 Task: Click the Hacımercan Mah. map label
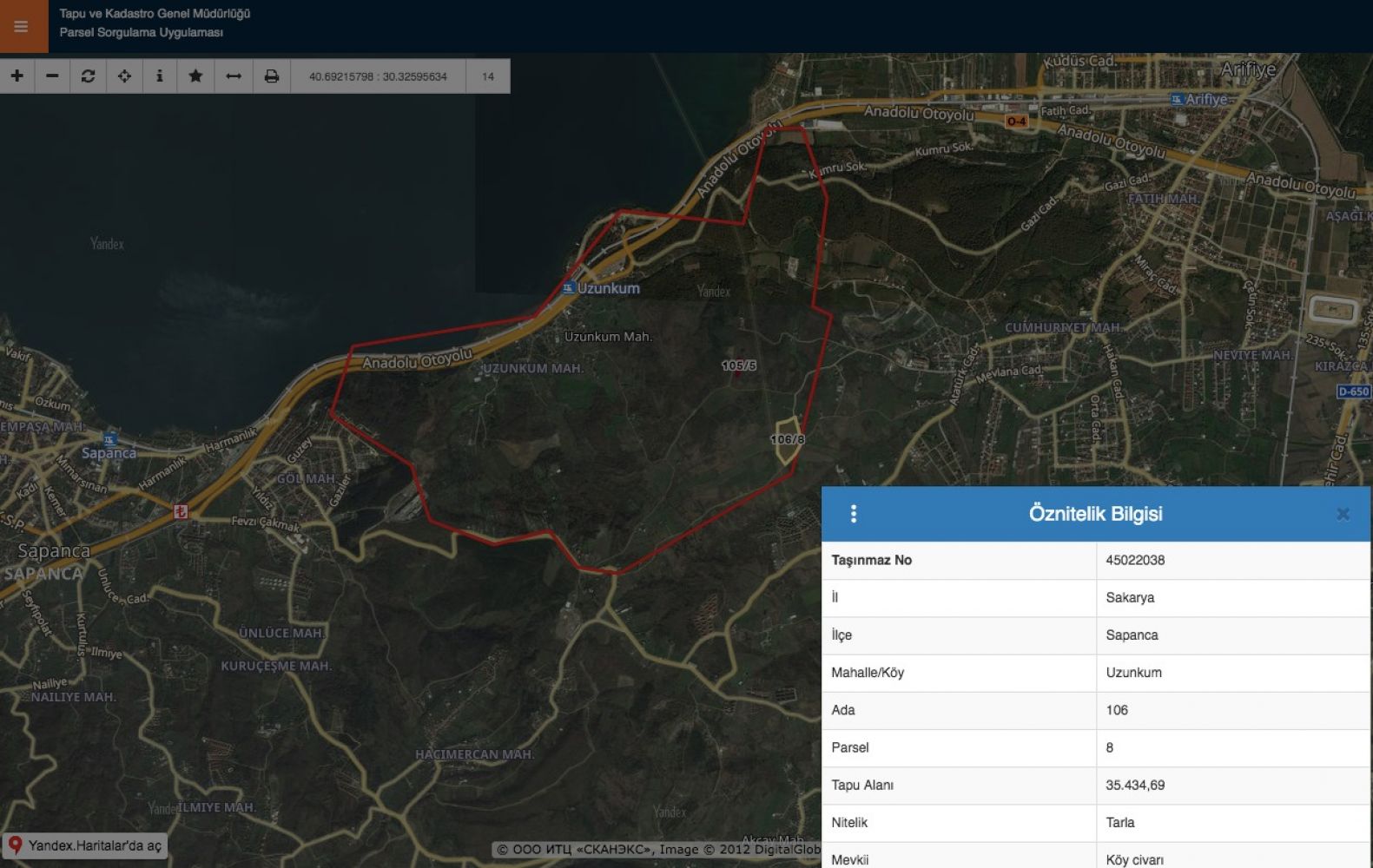(474, 754)
